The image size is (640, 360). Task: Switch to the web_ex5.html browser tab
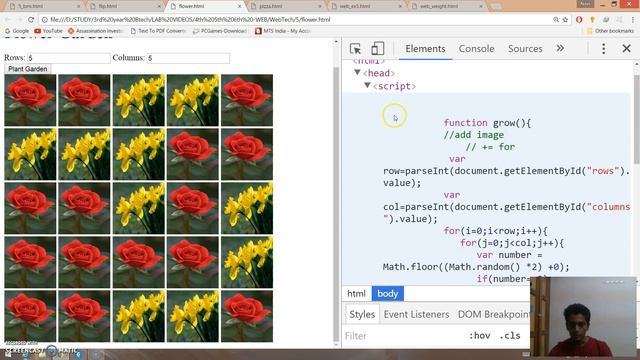[366, 6]
